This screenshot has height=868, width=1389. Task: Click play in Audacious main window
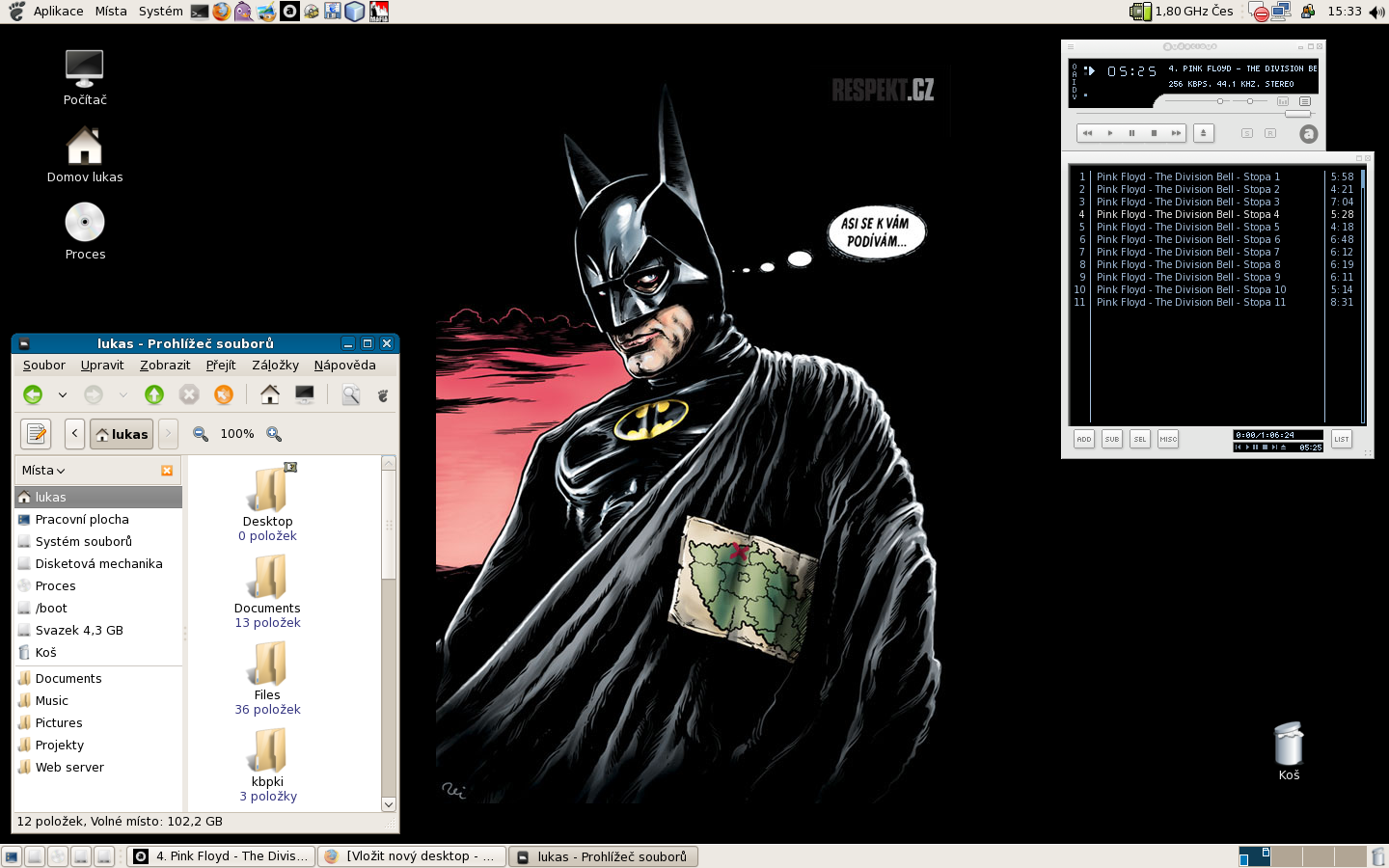1110,133
